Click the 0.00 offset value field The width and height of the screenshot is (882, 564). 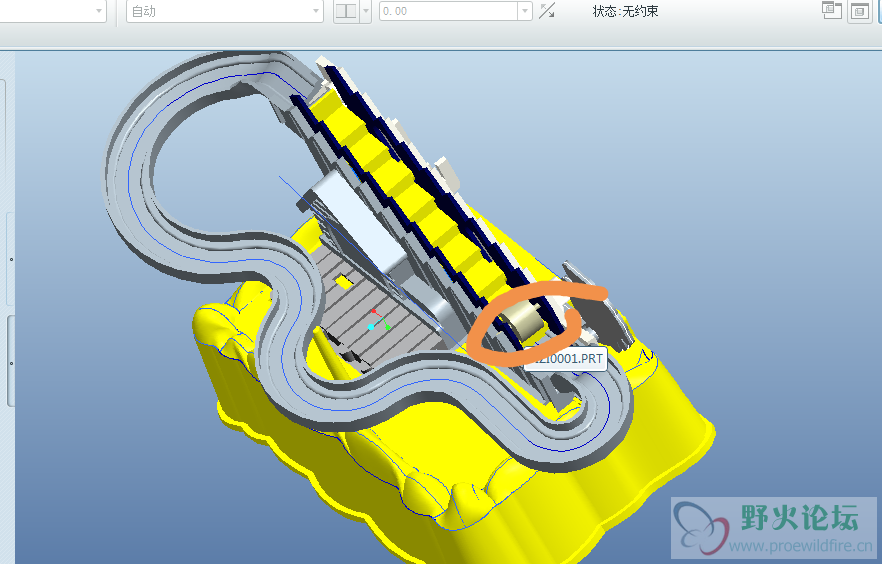pos(448,11)
